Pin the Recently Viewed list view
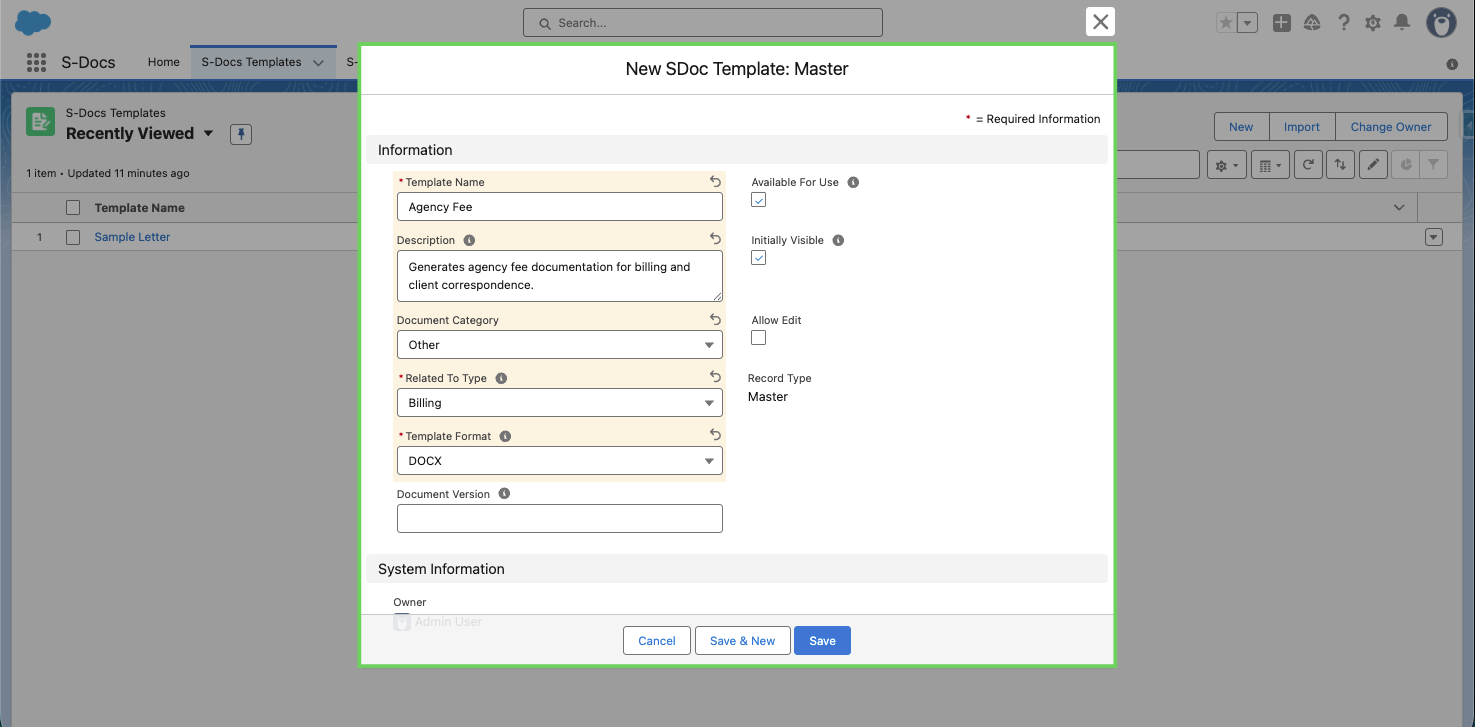This screenshot has width=1475, height=727. (240, 134)
